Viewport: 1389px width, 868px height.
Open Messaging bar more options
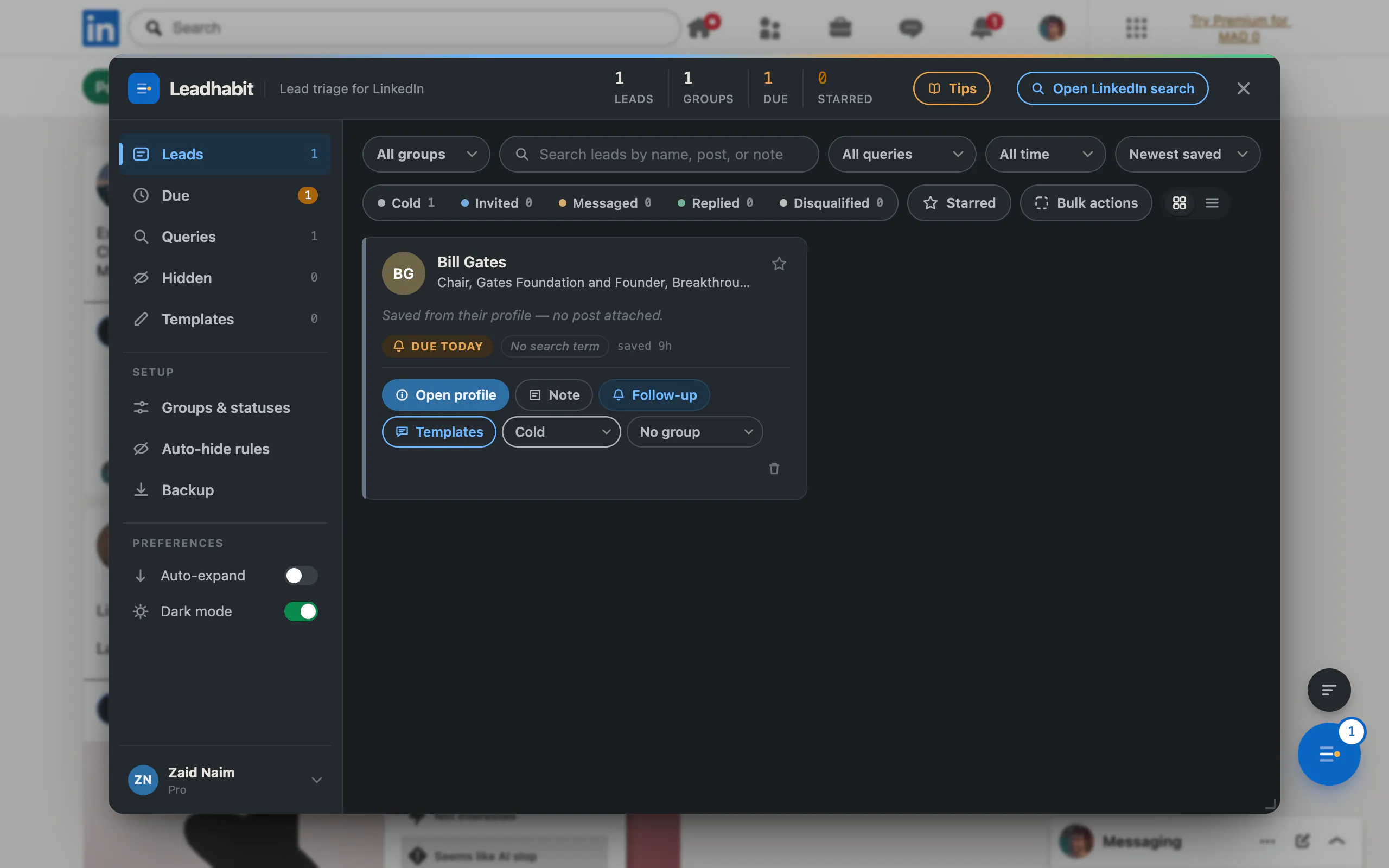pyautogui.click(x=1267, y=841)
